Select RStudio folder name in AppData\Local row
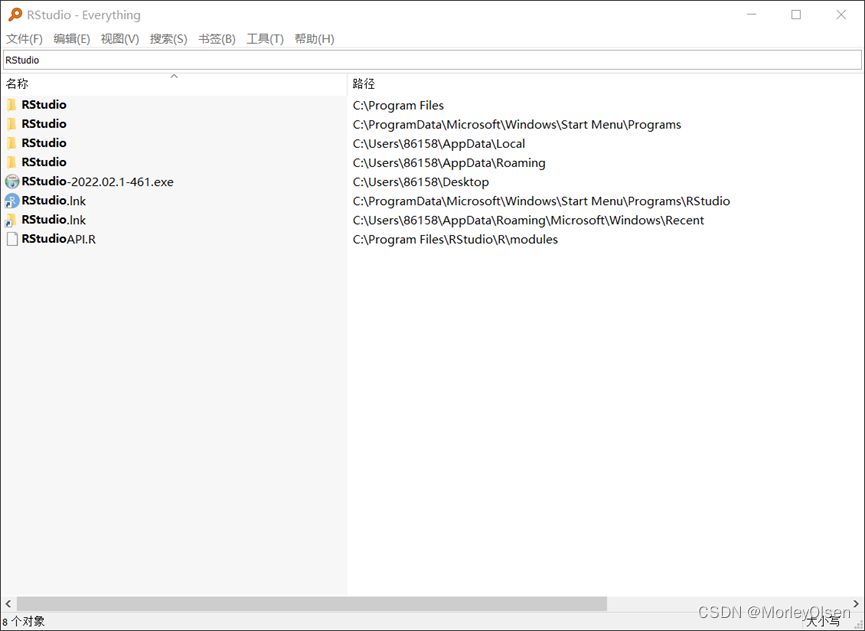This screenshot has height=631, width=865. point(44,143)
